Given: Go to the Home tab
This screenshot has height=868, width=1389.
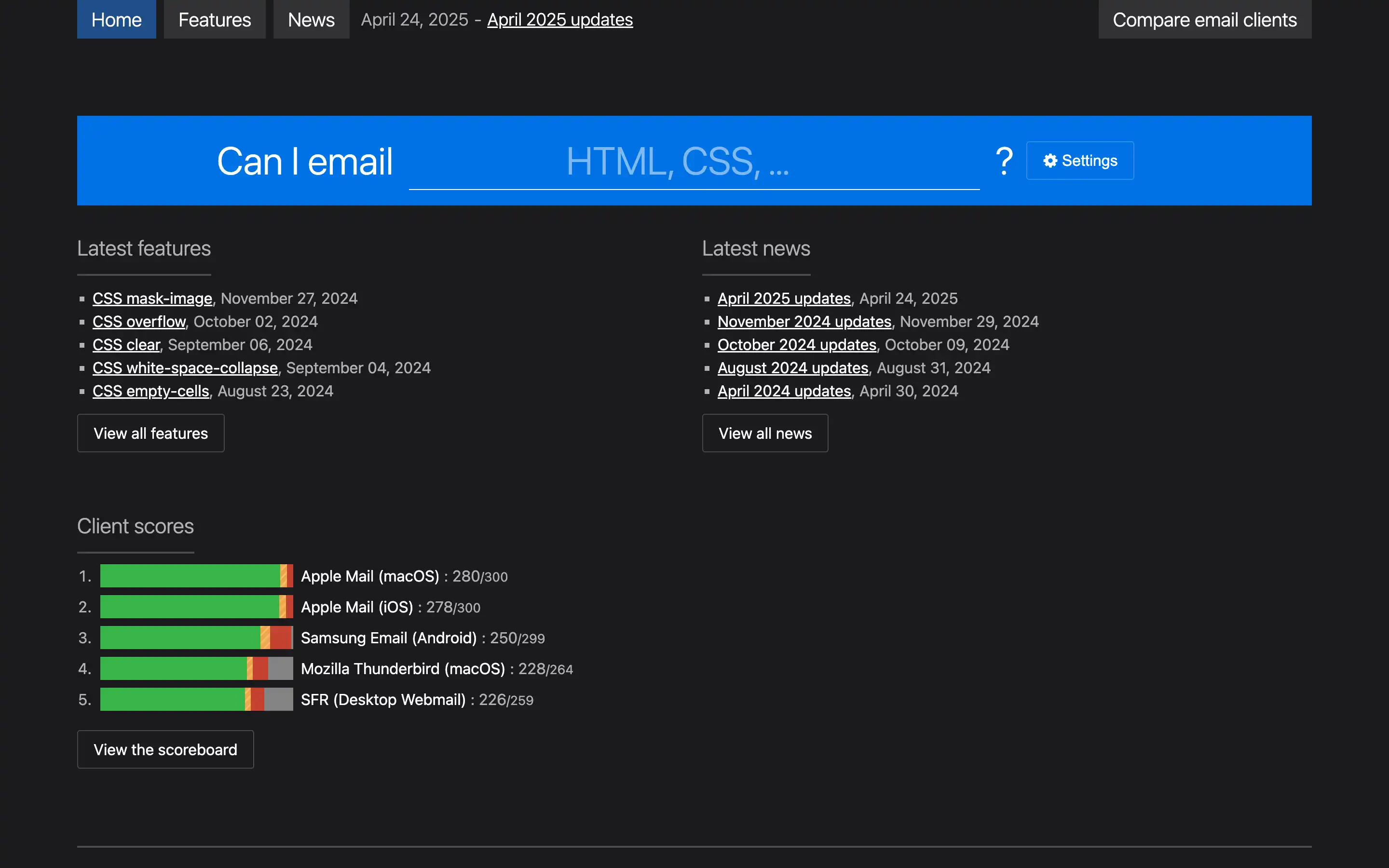Looking at the screenshot, I should coord(117,19).
